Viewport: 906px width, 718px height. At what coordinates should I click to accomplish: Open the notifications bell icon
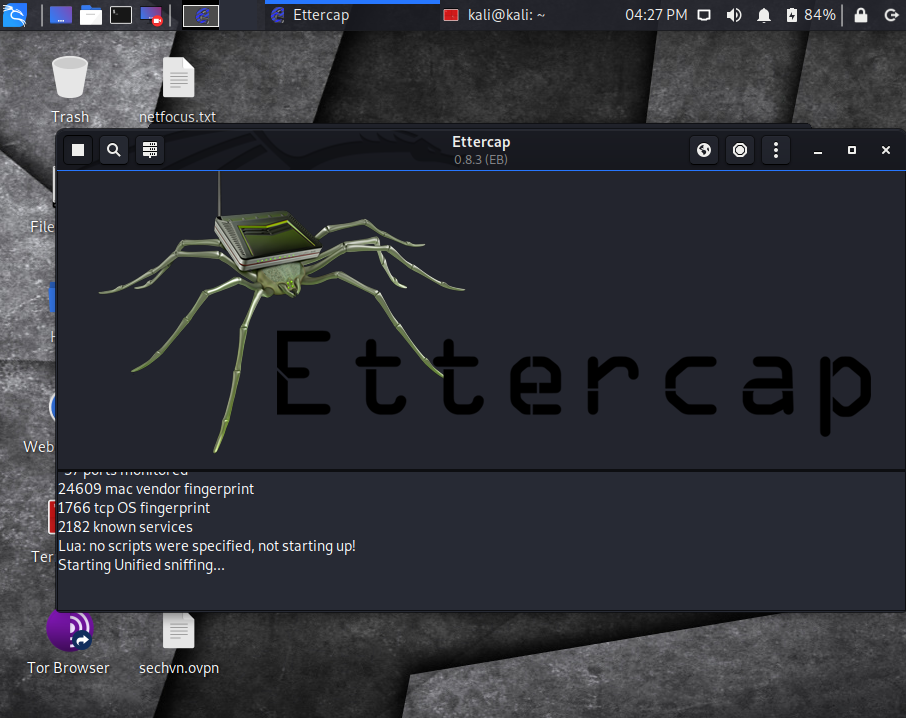pos(764,15)
